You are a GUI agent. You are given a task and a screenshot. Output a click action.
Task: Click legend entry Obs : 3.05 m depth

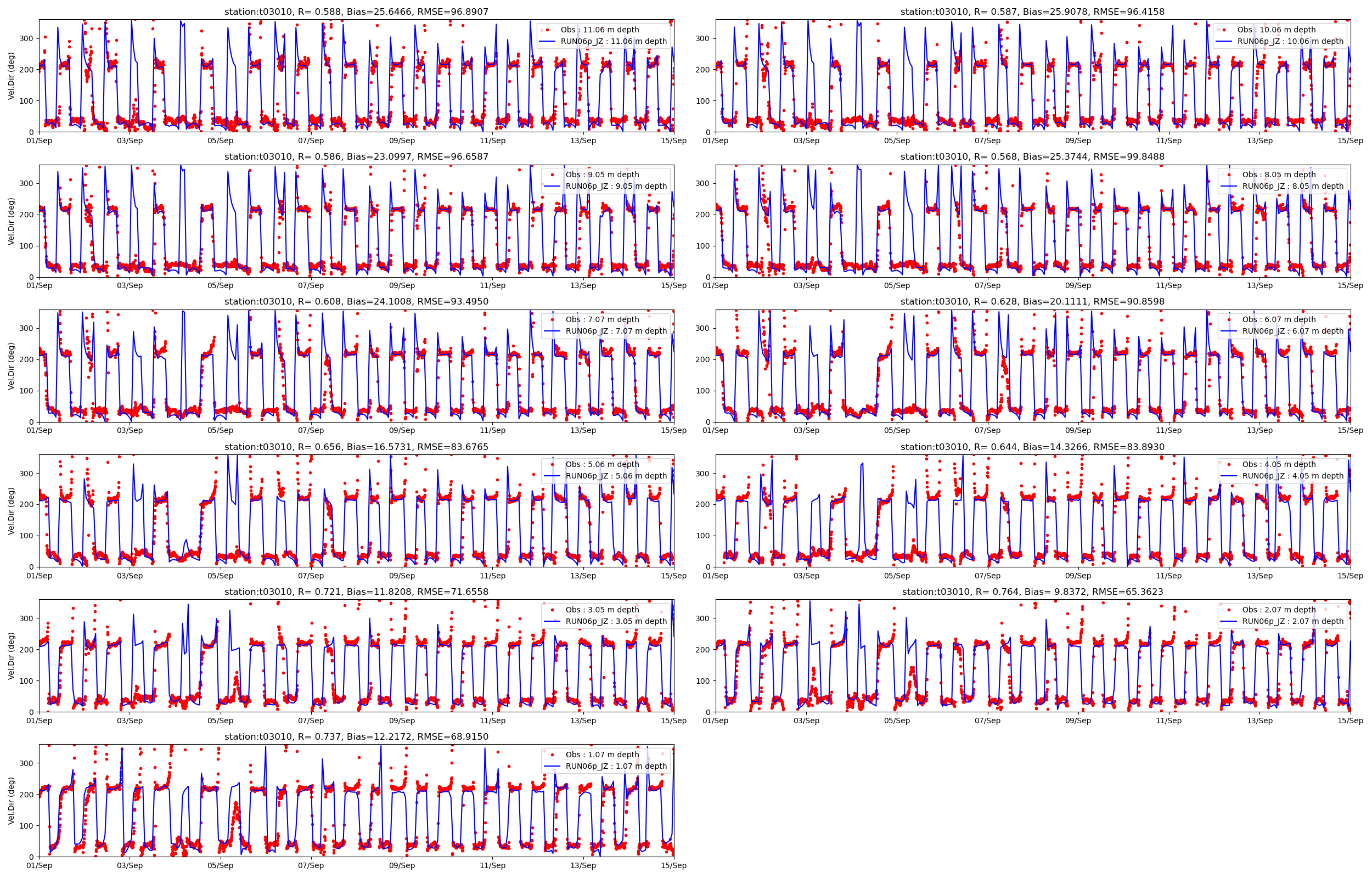pos(602,610)
